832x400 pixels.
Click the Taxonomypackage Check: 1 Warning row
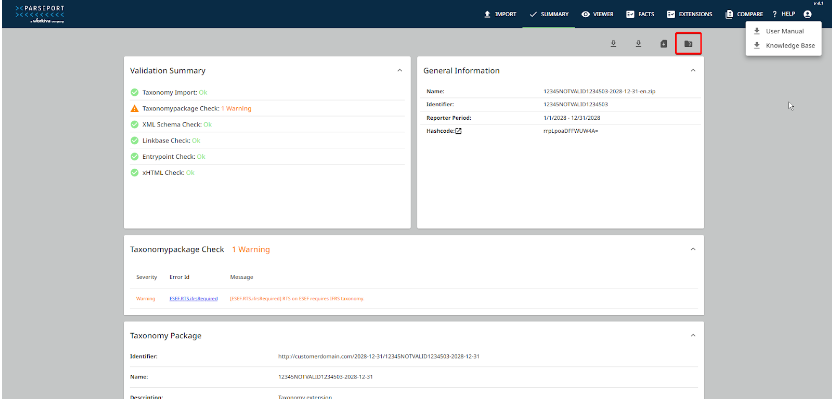pyautogui.click(x=267, y=108)
